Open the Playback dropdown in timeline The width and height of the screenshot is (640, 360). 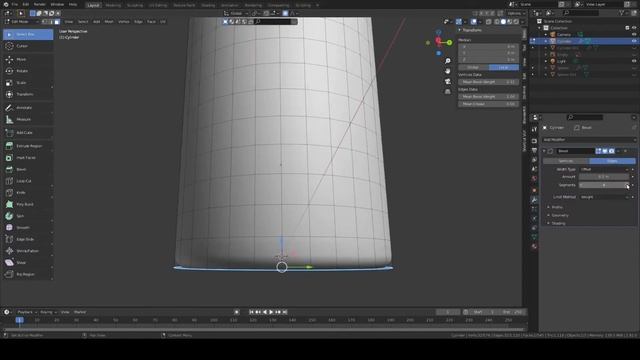[x=27, y=312]
